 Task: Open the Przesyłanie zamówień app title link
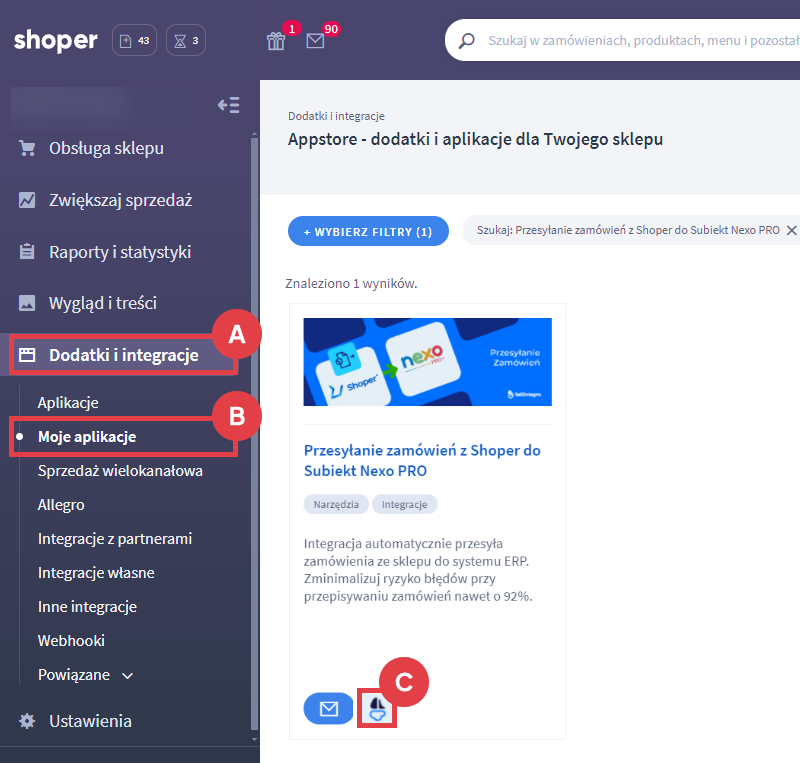click(421, 460)
